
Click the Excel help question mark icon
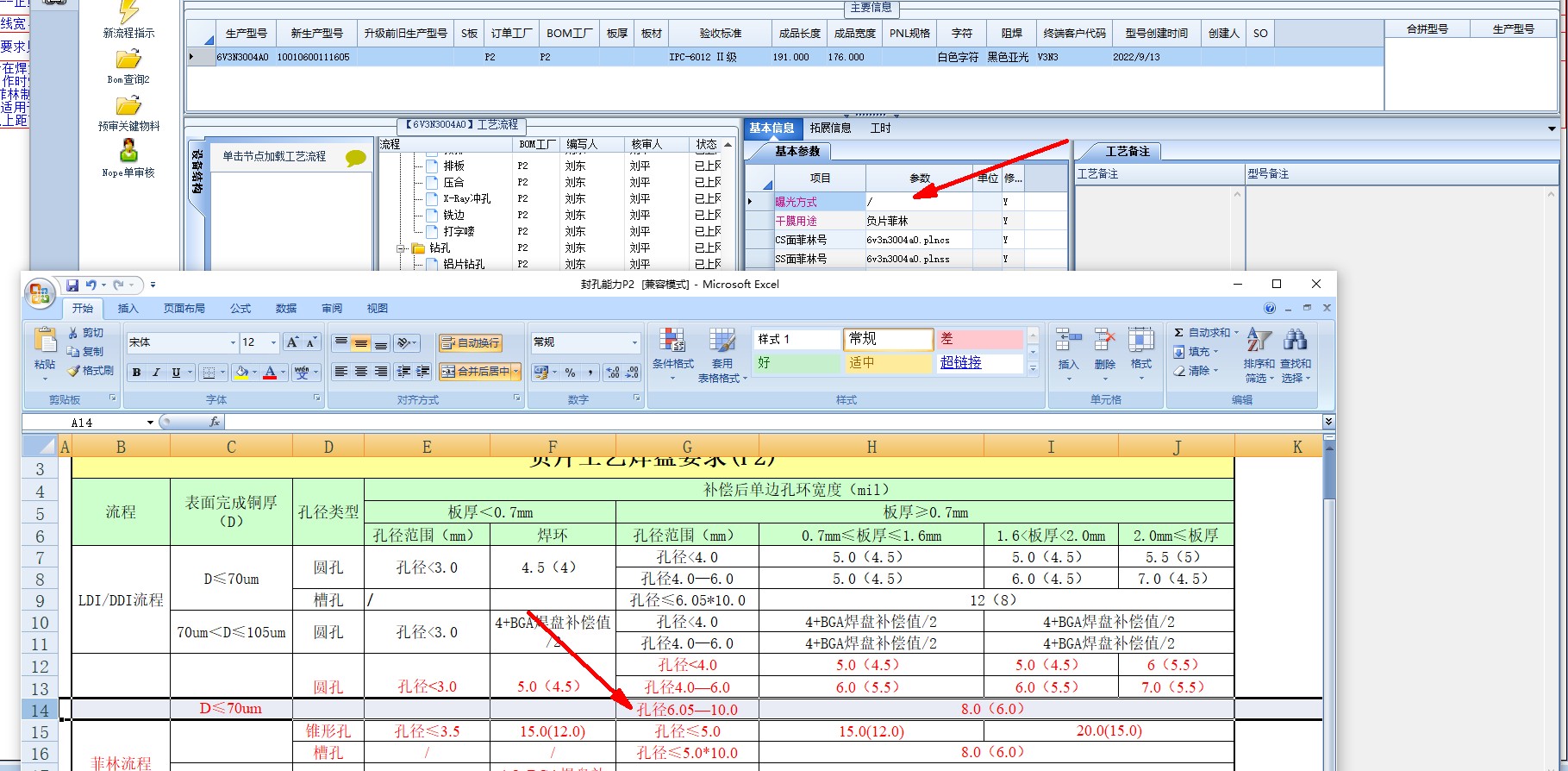[x=1270, y=308]
